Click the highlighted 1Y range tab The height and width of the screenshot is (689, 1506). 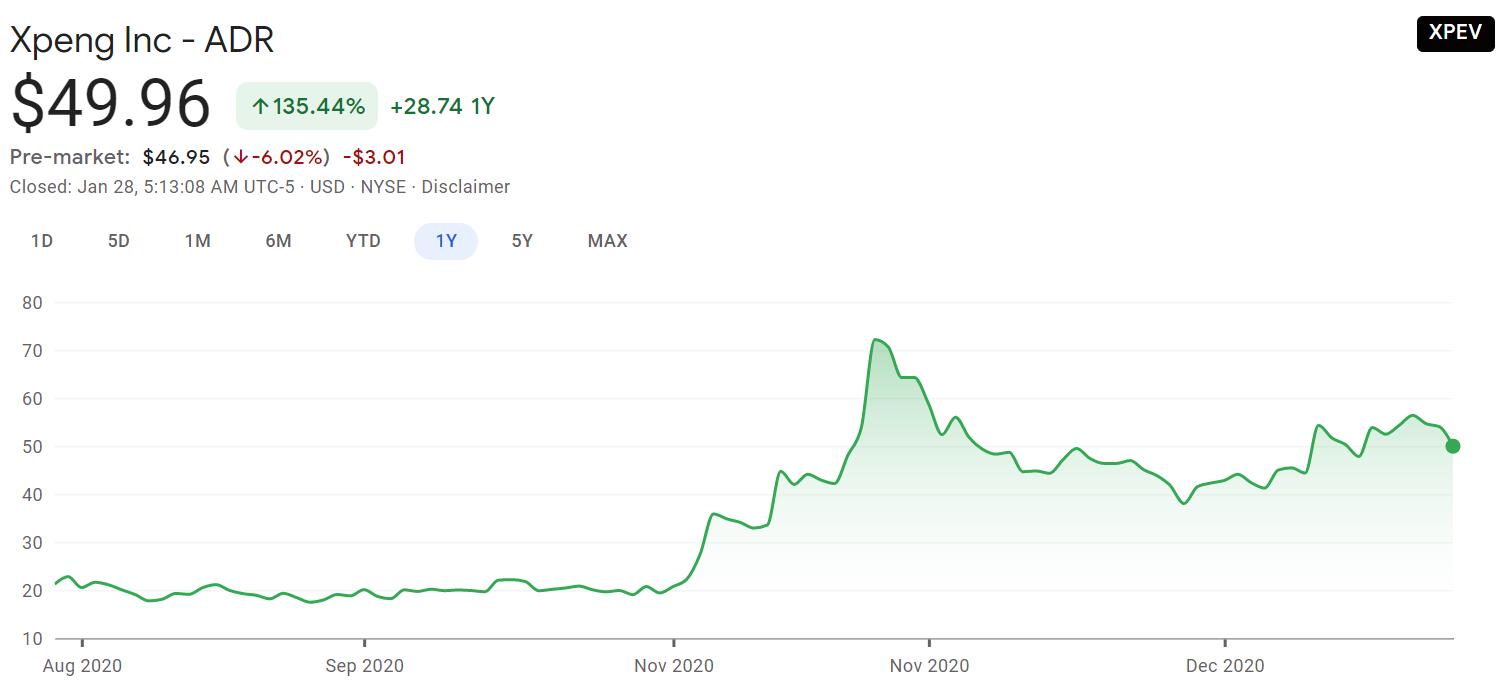click(x=446, y=241)
